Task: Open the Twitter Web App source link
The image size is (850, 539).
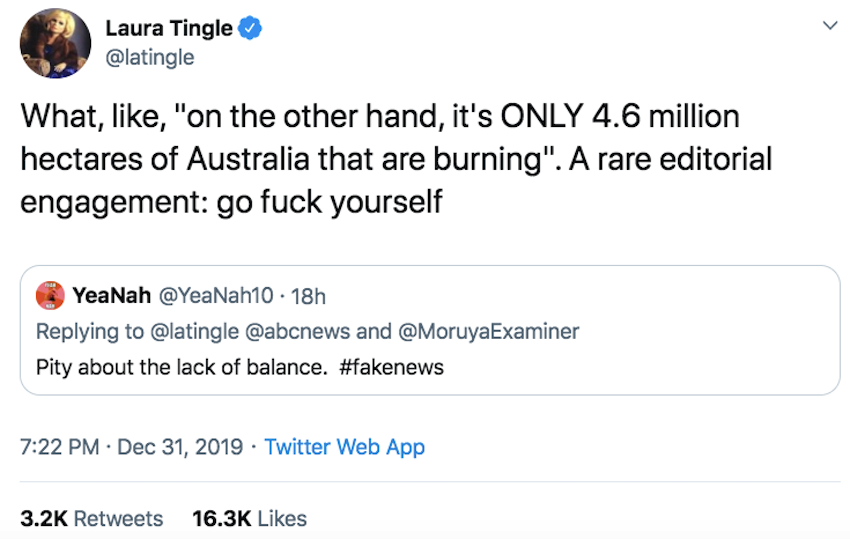Action: (x=344, y=447)
